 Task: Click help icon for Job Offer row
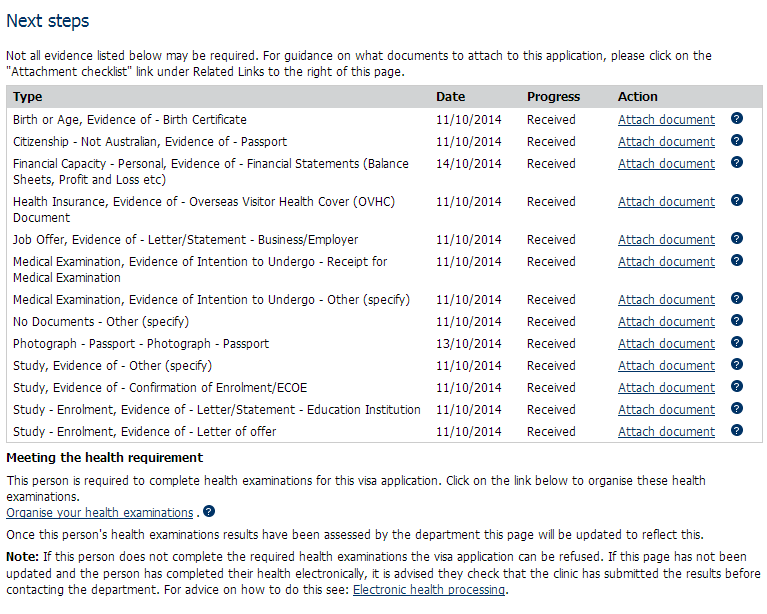pyautogui.click(x=737, y=239)
